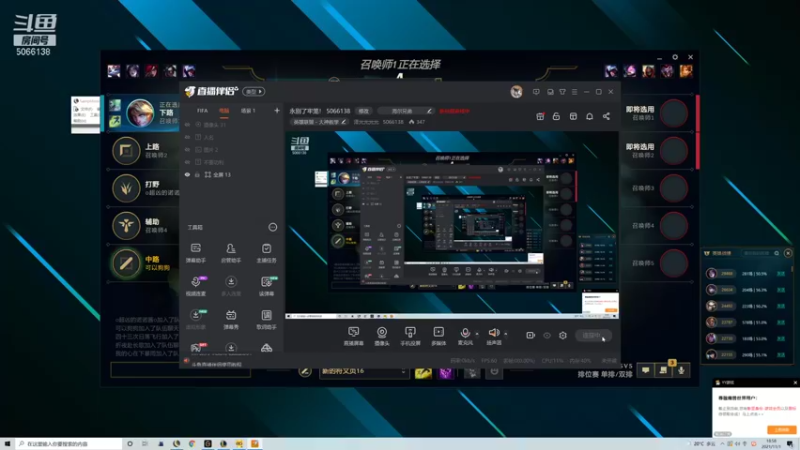This screenshot has width=800, height=450.
Task: Show hidden icons in the system tray
Action: (x=722, y=444)
